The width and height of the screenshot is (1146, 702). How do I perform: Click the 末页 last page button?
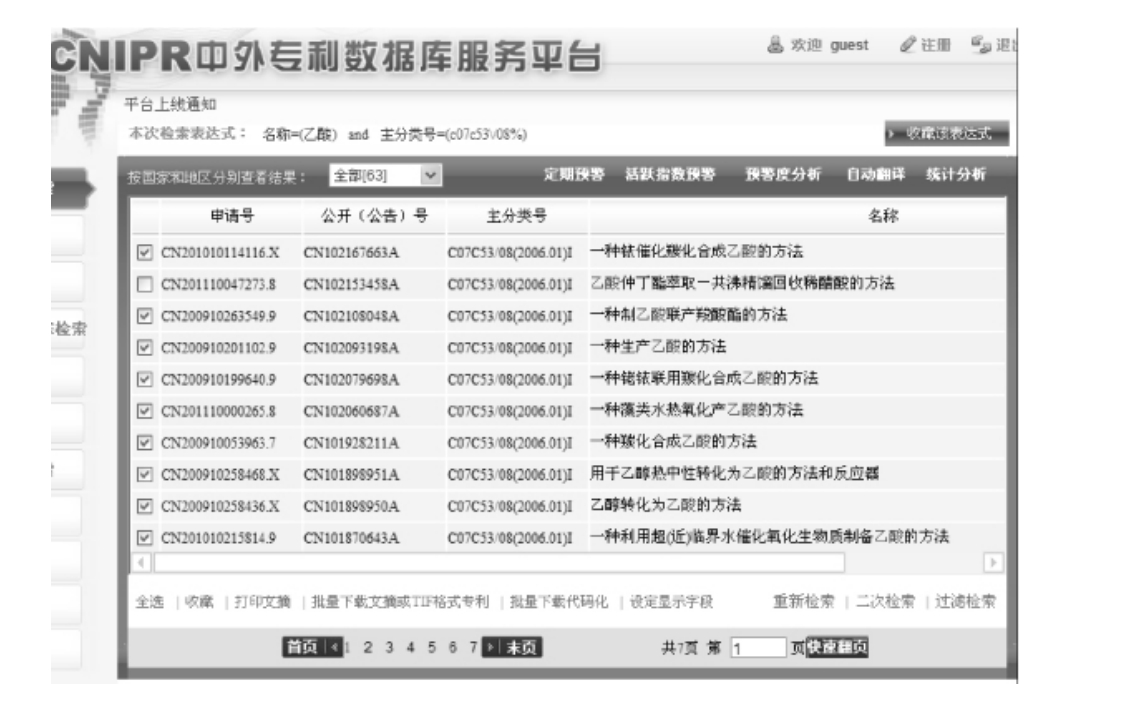click(x=521, y=647)
